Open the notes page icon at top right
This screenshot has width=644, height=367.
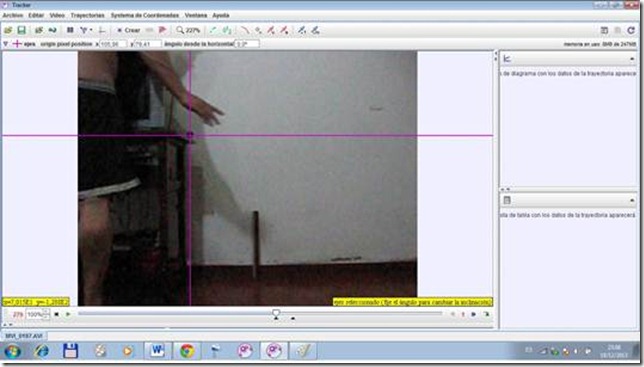tap(604, 30)
